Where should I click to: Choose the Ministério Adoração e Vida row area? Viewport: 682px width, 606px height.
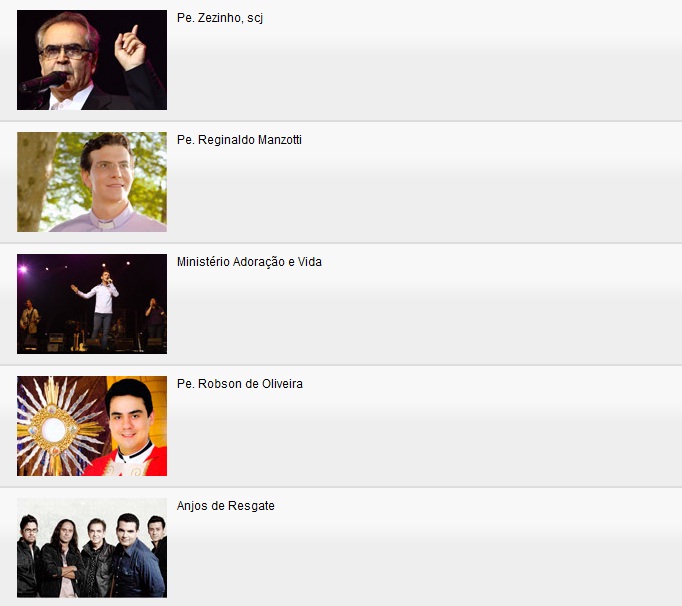341,304
